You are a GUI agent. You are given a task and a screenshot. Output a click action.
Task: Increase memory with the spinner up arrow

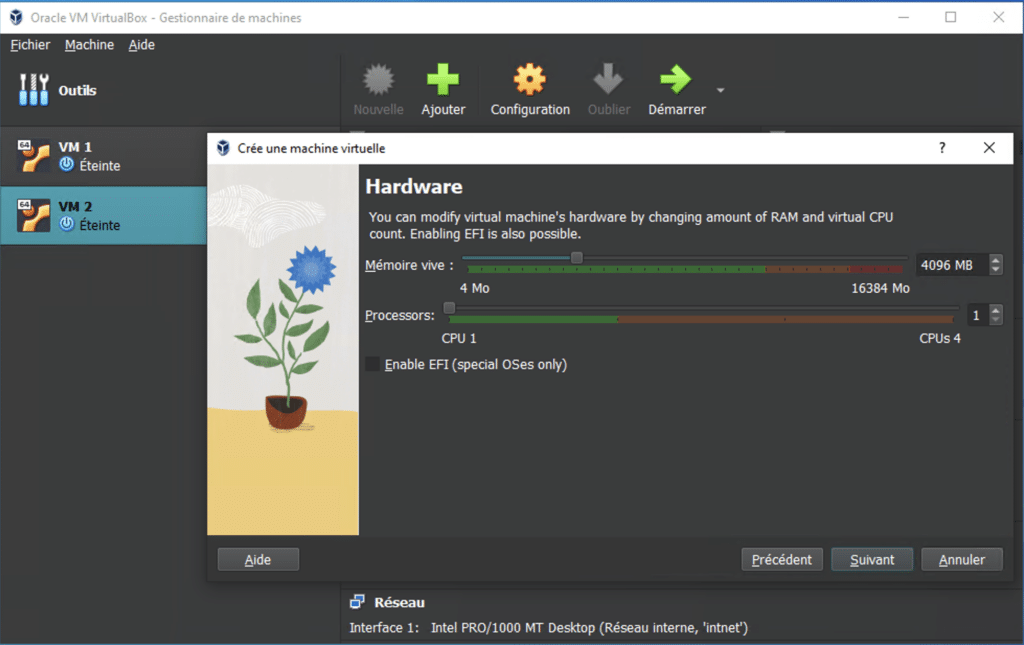tap(995, 259)
